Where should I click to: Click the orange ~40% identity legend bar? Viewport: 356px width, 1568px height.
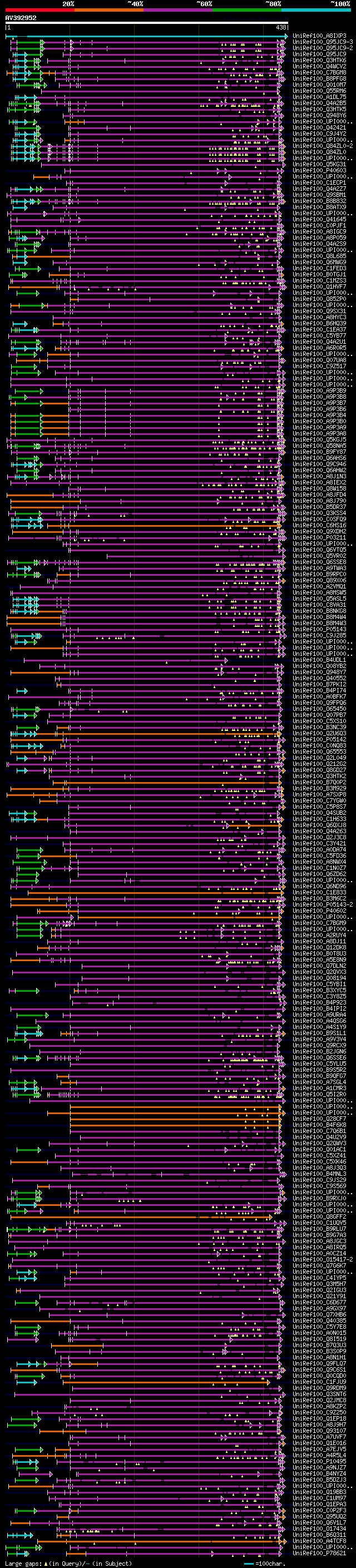point(109,10)
